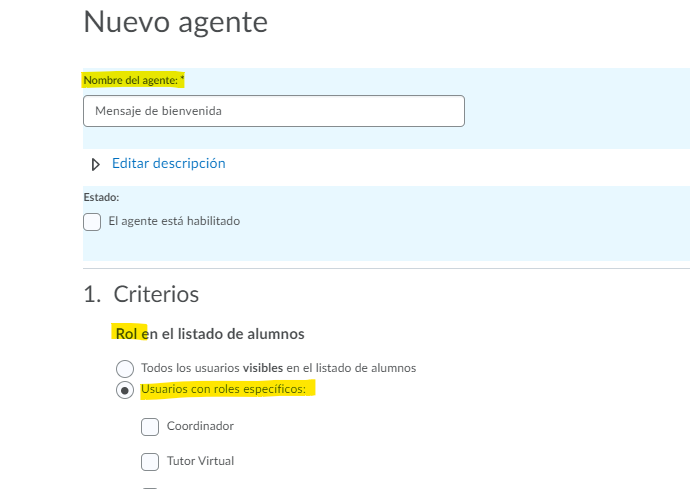The height and width of the screenshot is (489, 690).
Task: Click the 'El agente está habilitado' label text
Action: pos(174,221)
